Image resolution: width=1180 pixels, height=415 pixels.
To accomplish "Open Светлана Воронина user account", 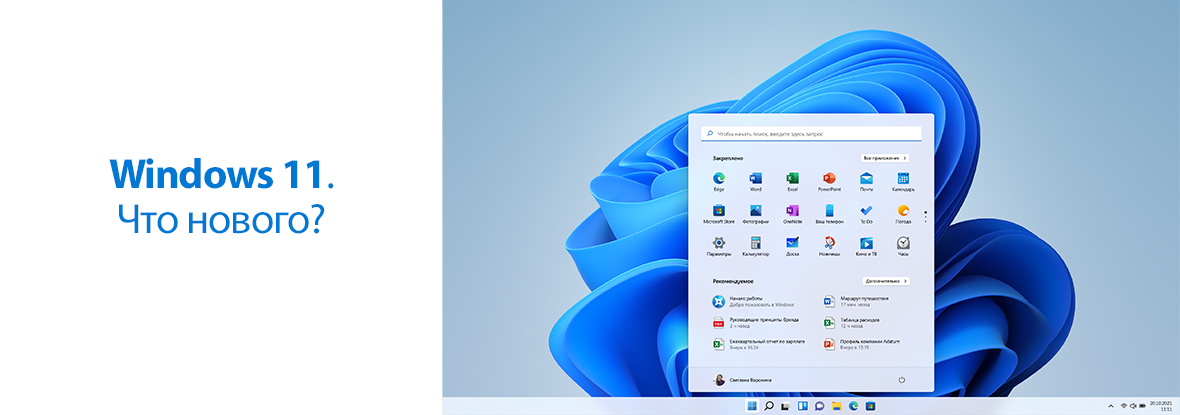I will [742, 380].
